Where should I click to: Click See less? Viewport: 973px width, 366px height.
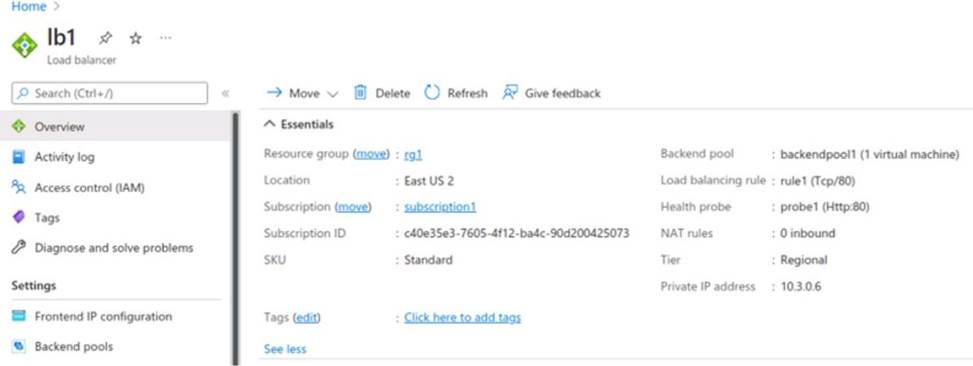point(285,349)
